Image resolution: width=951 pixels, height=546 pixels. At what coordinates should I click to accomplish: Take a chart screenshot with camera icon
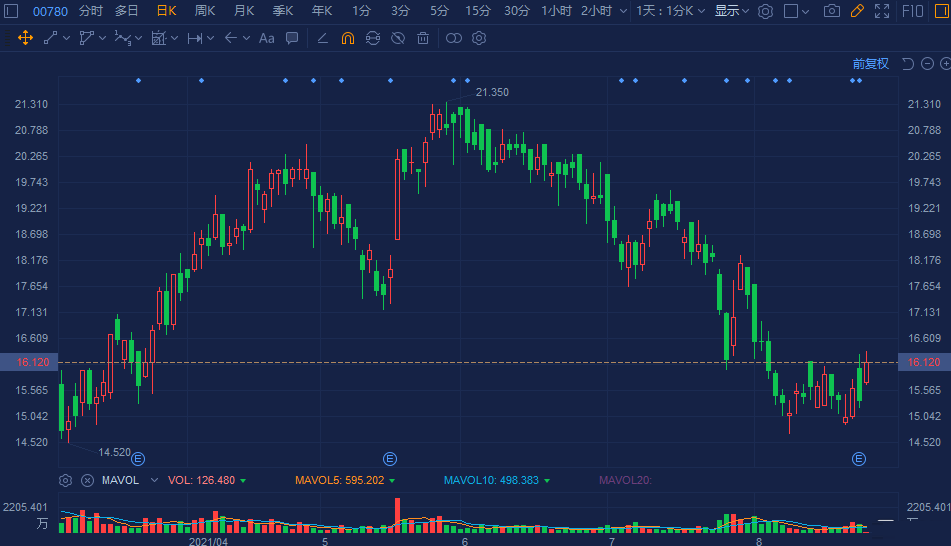pyautogui.click(x=832, y=11)
